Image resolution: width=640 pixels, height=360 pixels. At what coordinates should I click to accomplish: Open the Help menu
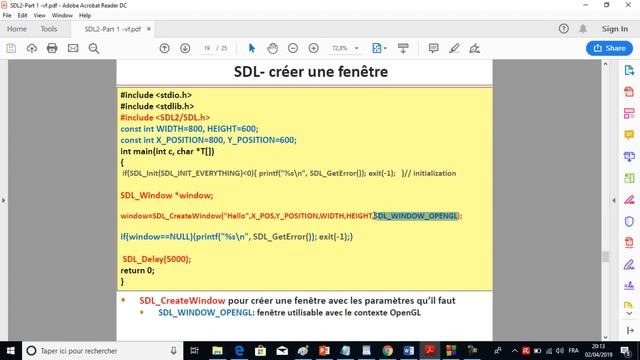85,16
